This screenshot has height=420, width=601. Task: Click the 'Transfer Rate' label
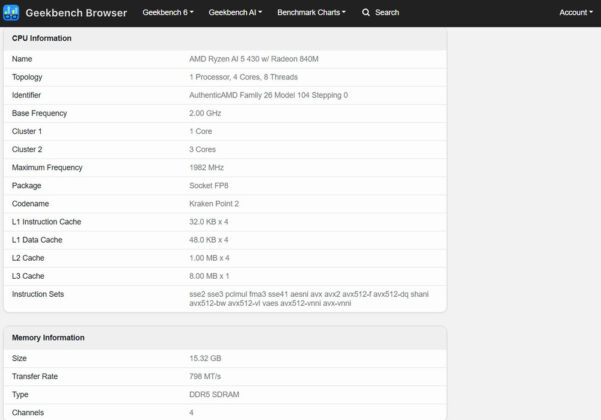click(34, 376)
